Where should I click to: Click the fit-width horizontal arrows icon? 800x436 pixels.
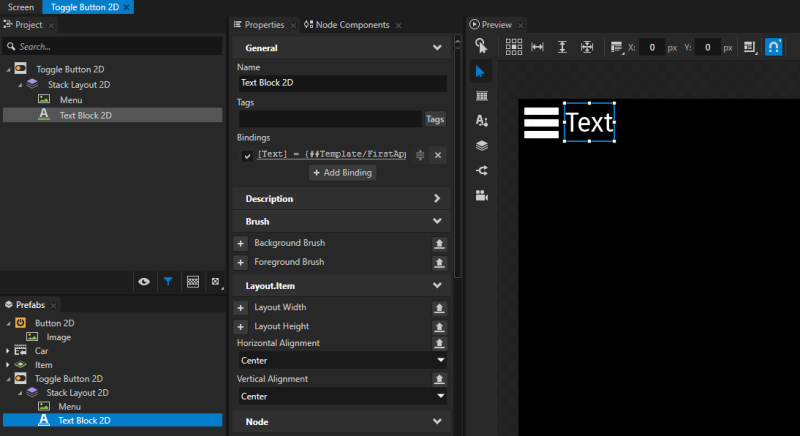[x=538, y=46]
